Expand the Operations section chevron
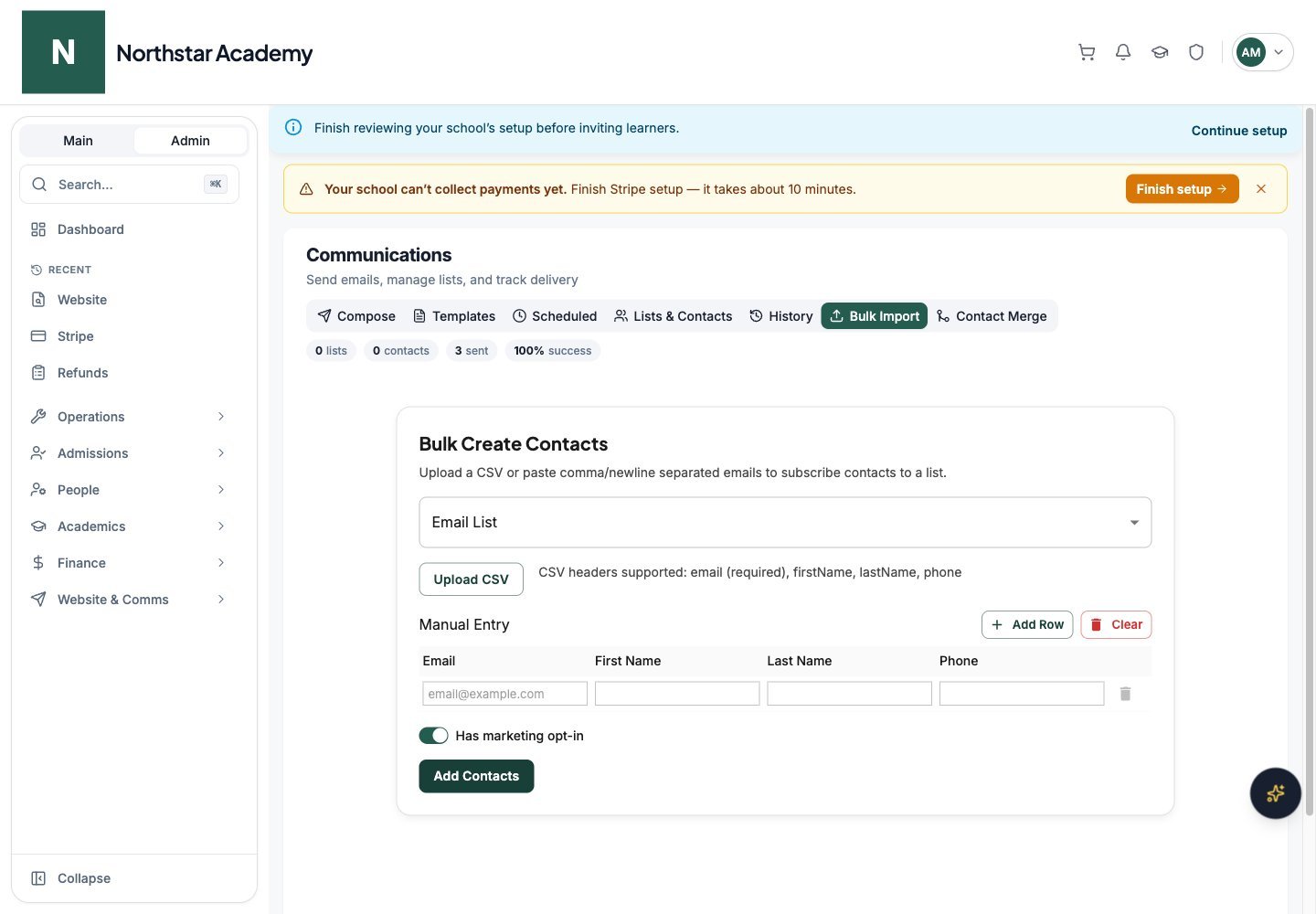 pos(221,417)
